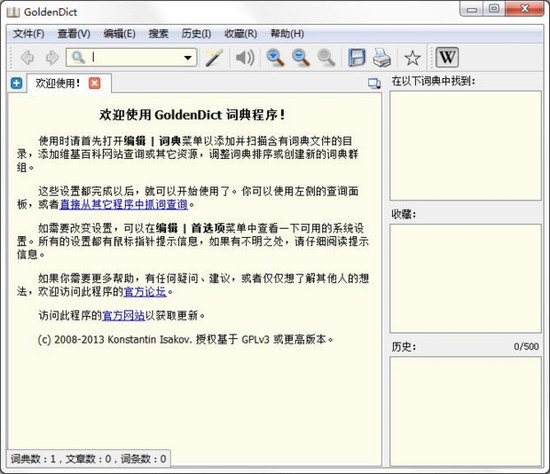Click the zoom in magnifier icon
The image size is (550, 474).
tap(275, 58)
